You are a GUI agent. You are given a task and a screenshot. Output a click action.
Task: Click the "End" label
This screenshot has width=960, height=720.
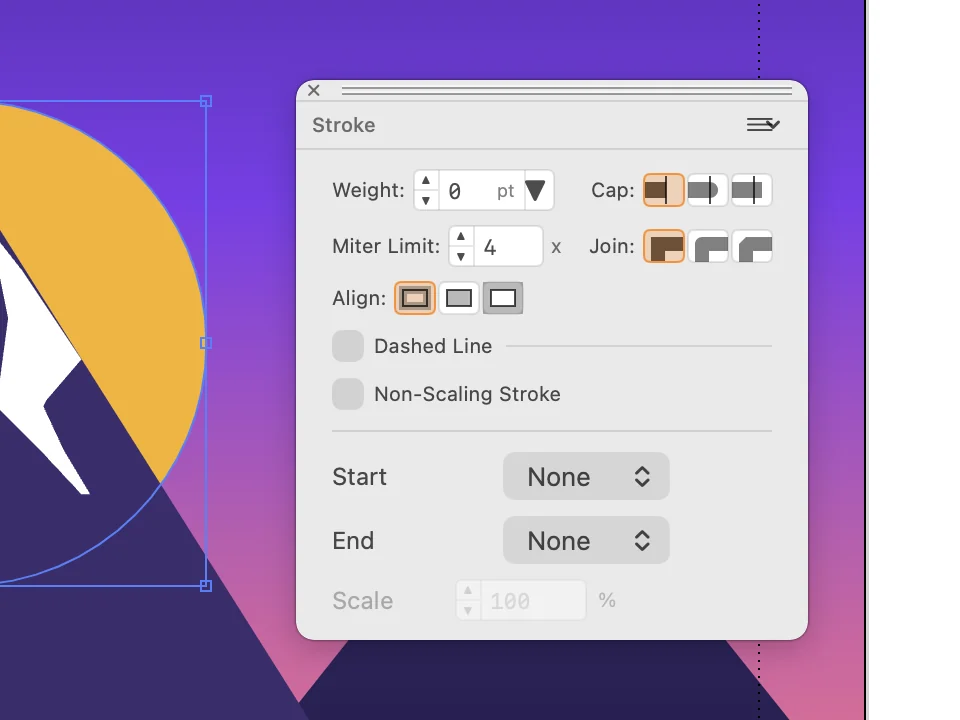click(353, 541)
